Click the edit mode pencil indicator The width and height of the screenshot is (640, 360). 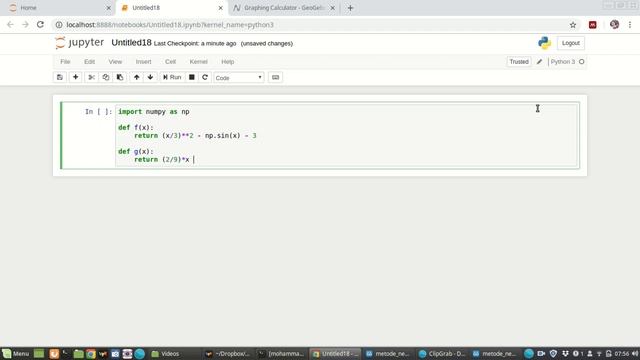539,62
